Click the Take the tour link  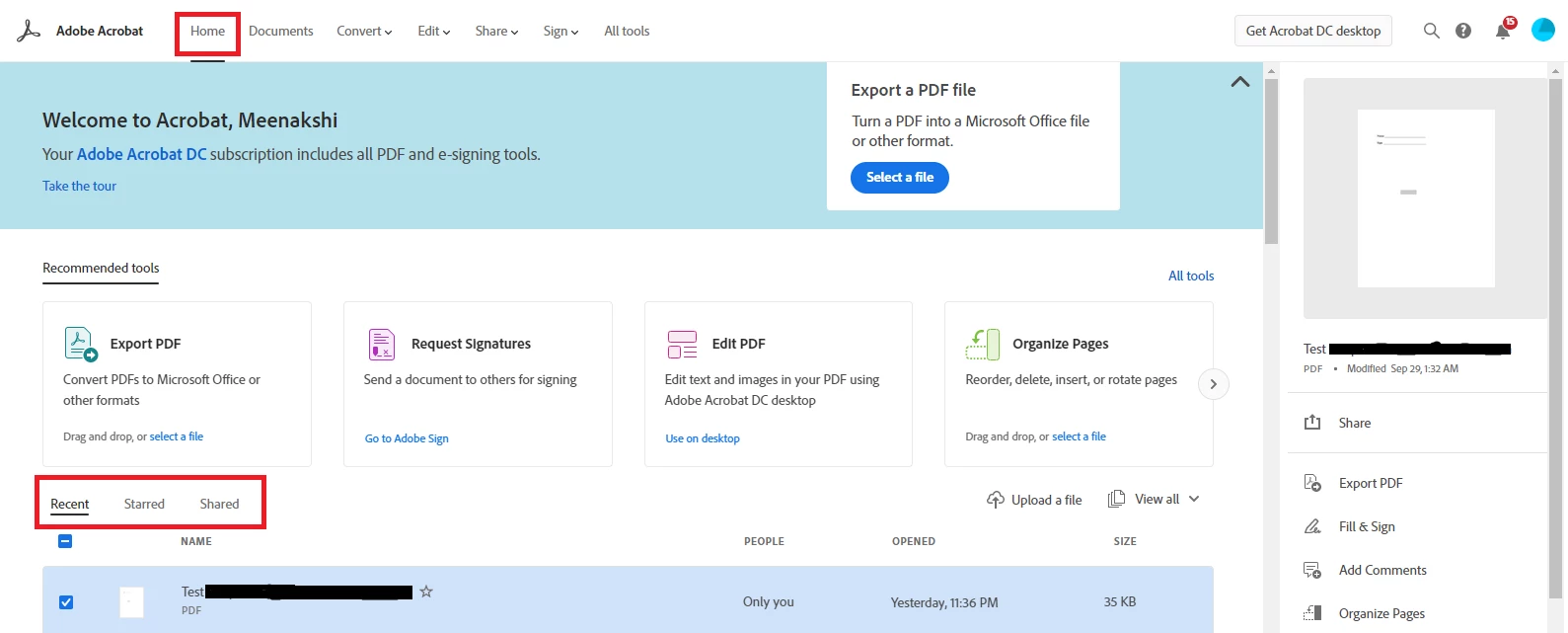click(79, 186)
